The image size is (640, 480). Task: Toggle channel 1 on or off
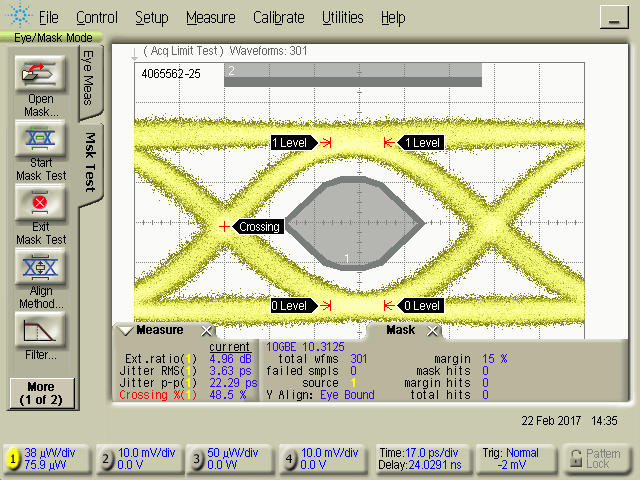pyautogui.click(x=13, y=459)
